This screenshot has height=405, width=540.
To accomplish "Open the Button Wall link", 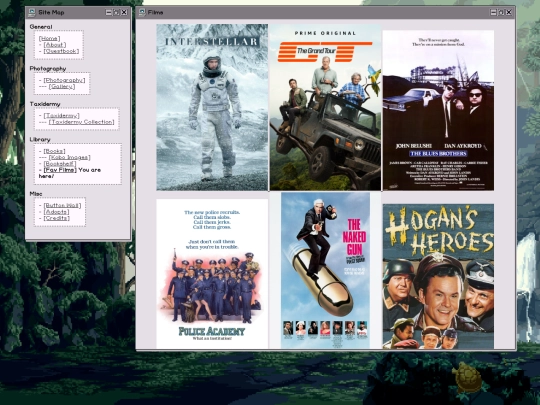I will click(62, 206).
